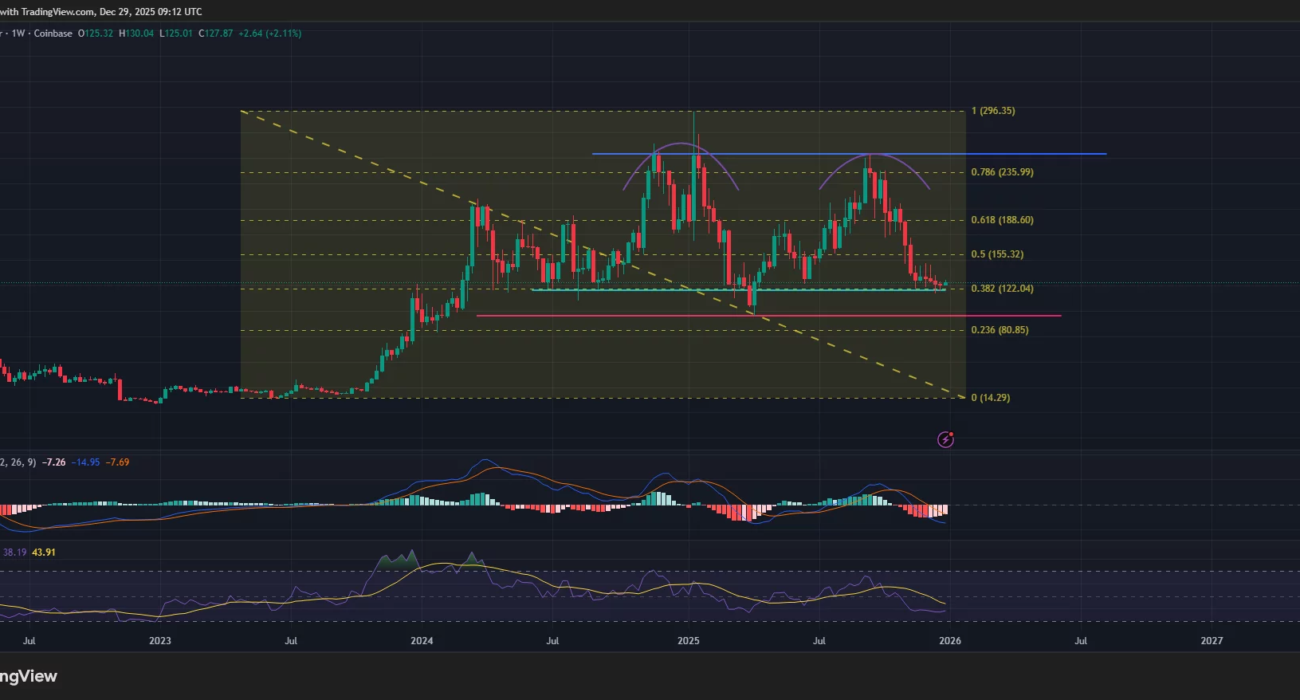The image size is (1300, 700).
Task: Select the 1W interval label
Action: 16,33
